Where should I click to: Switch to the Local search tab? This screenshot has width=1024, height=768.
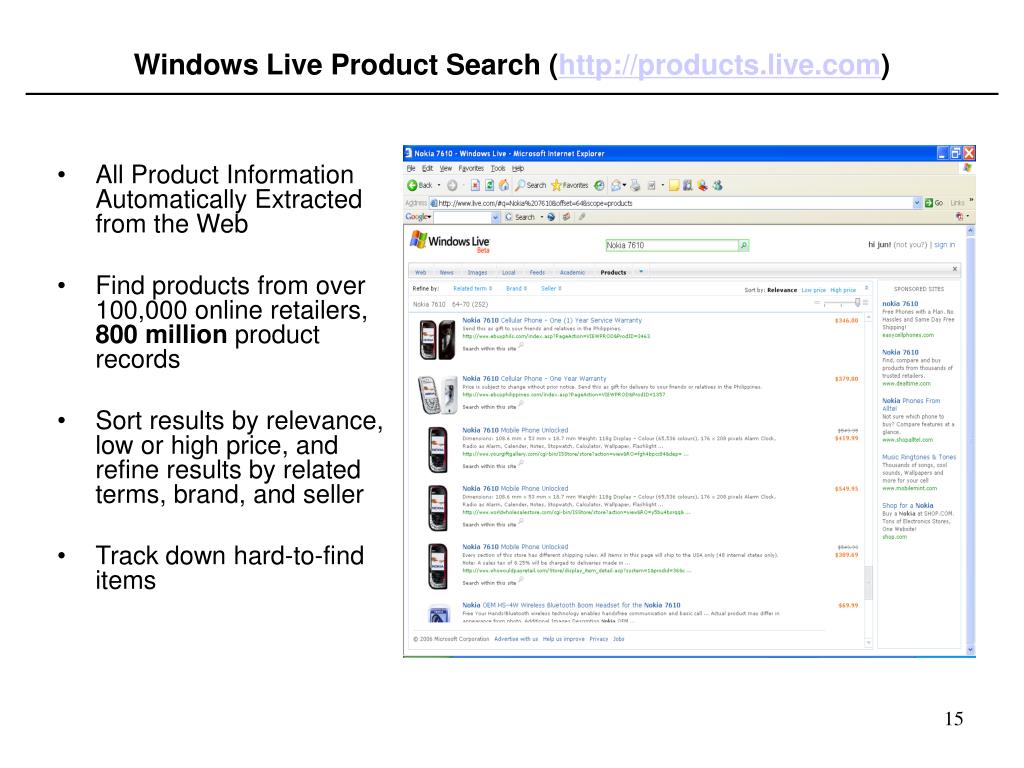pyautogui.click(x=509, y=272)
